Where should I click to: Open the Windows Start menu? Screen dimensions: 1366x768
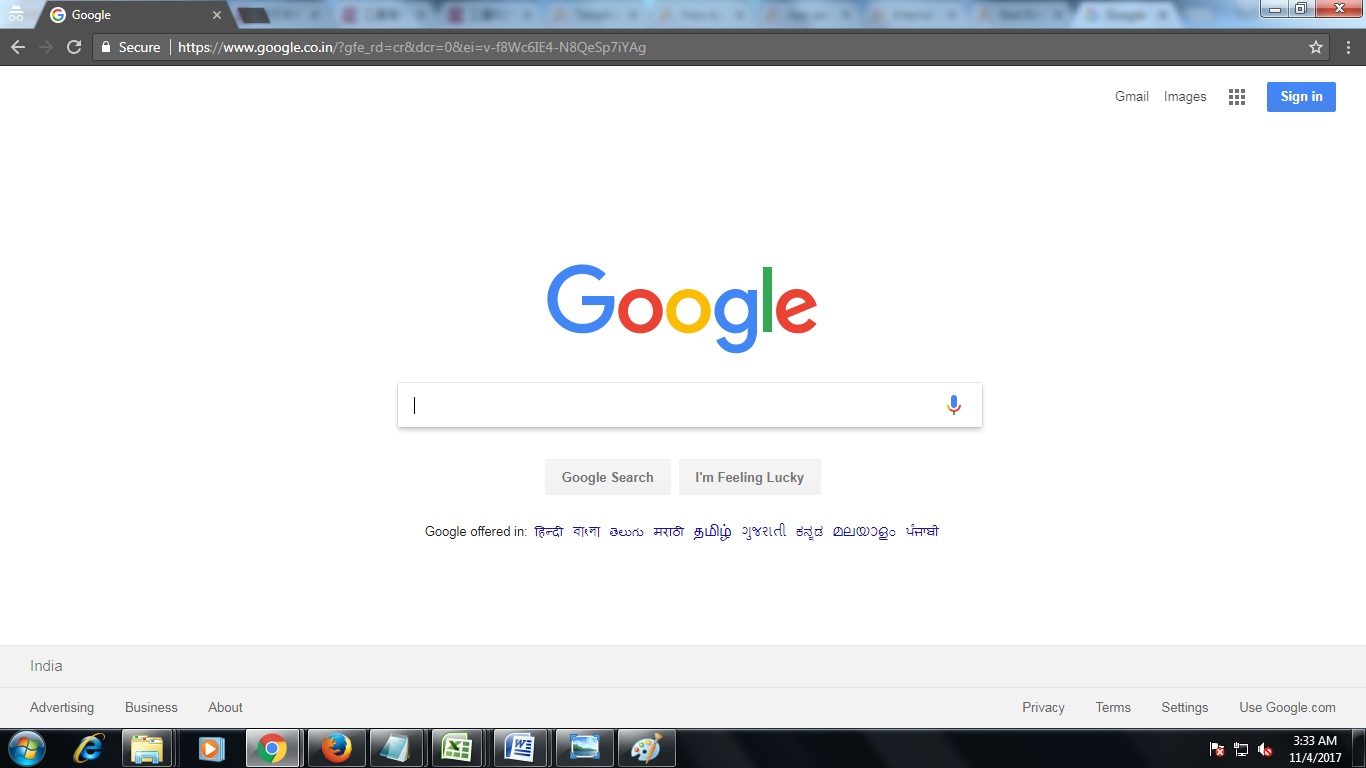point(25,747)
